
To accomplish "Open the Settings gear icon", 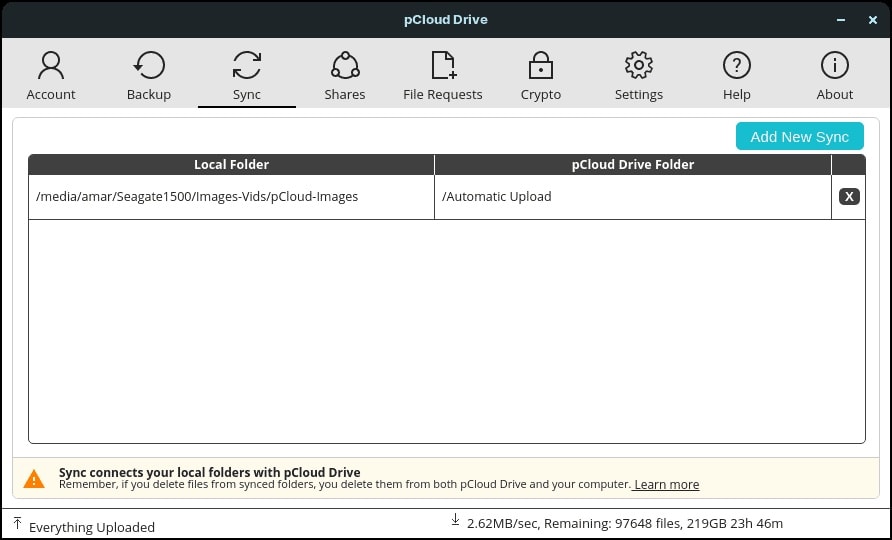I will coord(639,65).
